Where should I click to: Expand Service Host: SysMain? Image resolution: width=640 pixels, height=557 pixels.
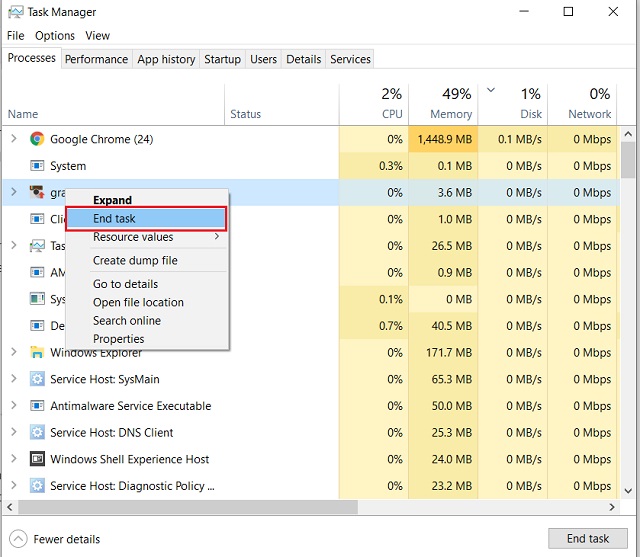(14, 379)
